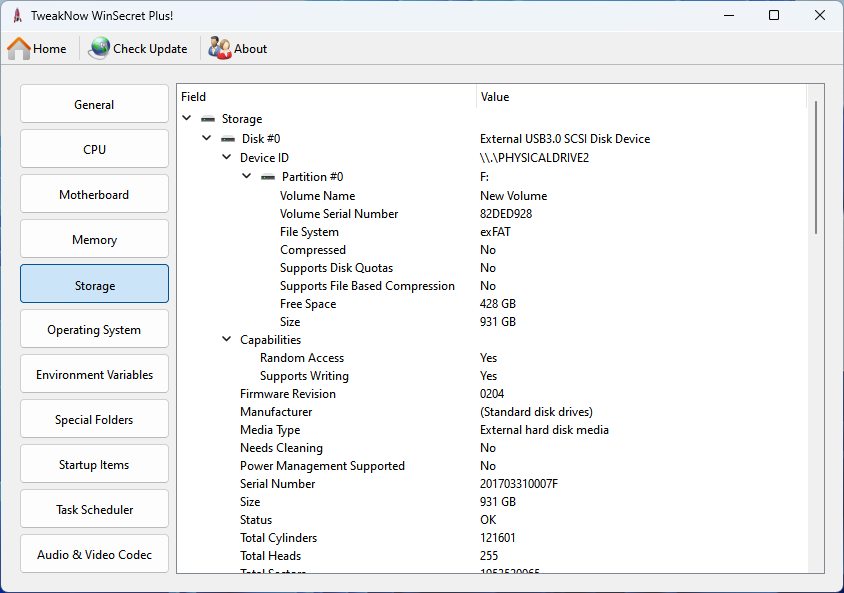Image resolution: width=844 pixels, height=593 pixels.
Task: Click the value External USB3.0 SCSI Disk Device
Action: tap(565, 139)
